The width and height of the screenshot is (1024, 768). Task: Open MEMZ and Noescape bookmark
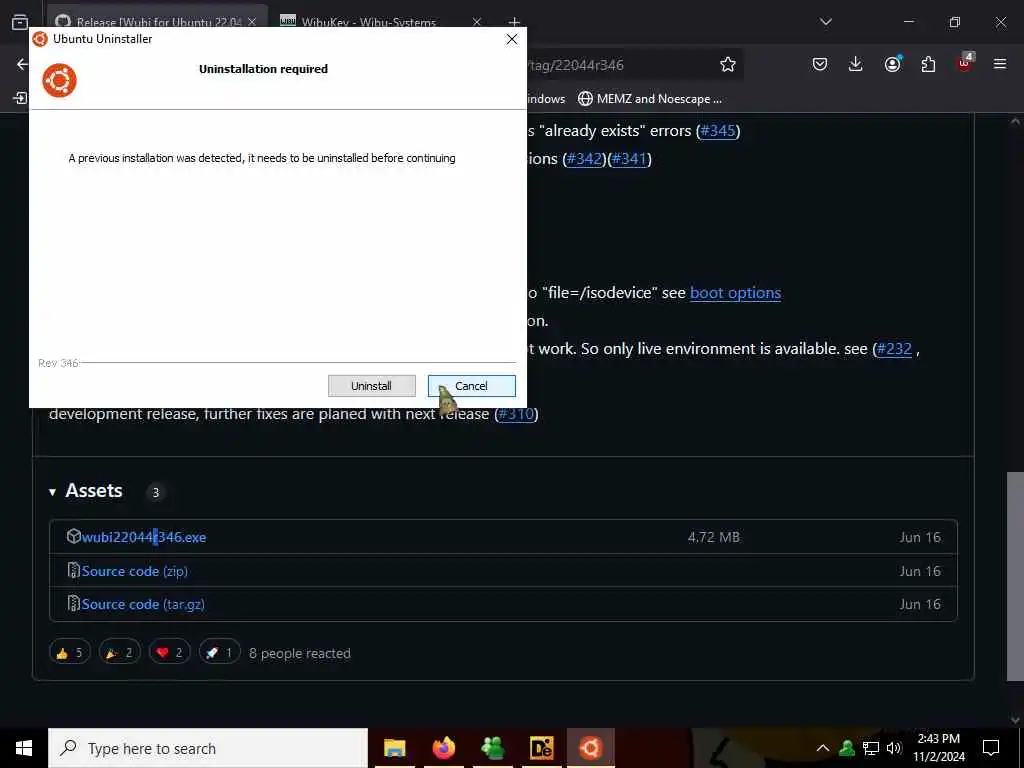[650, 99]
